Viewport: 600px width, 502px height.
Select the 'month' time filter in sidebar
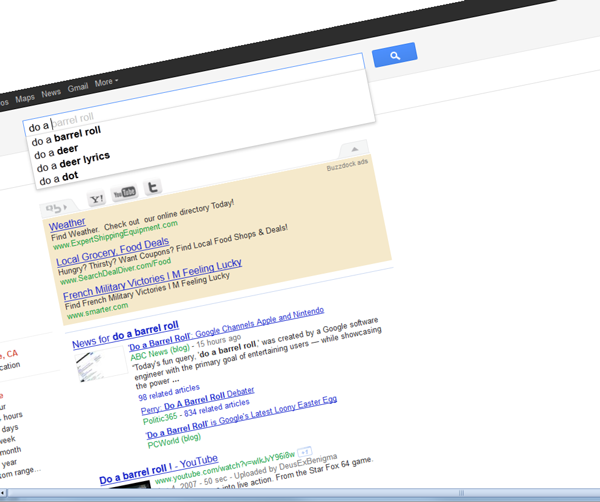coord(11,451)
